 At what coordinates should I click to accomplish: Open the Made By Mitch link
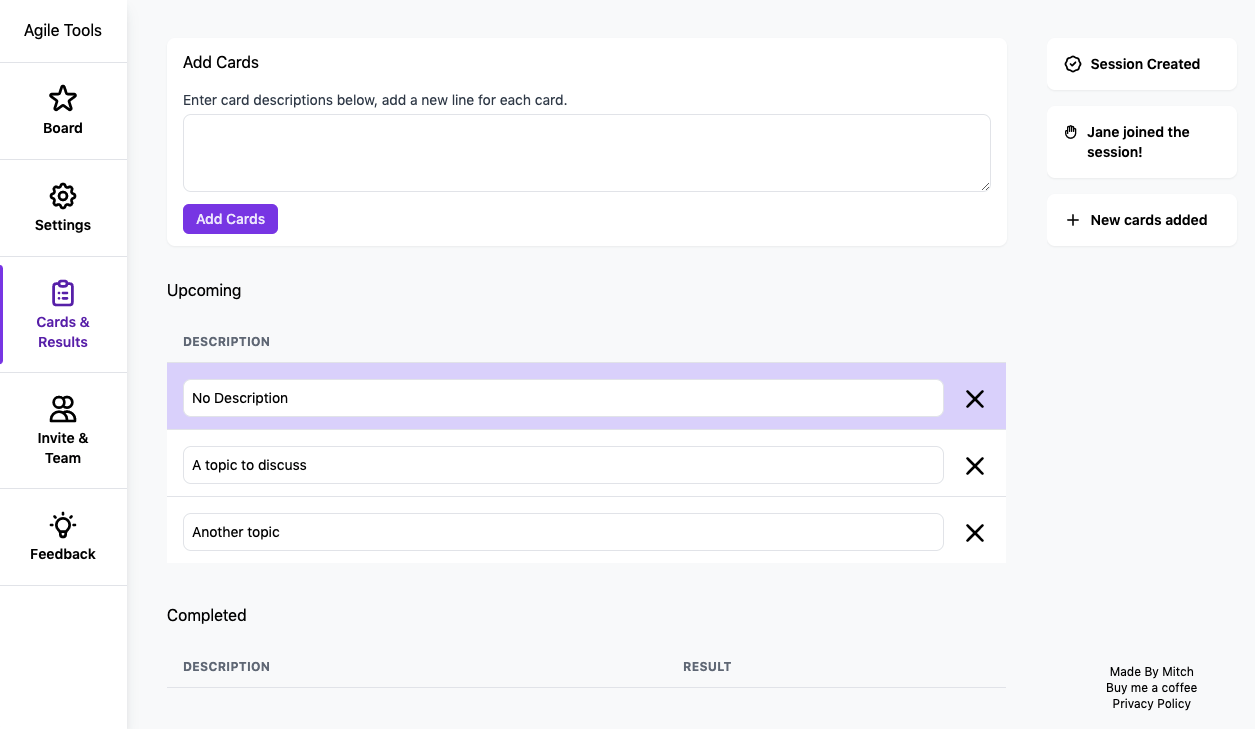pos(1152,672)
